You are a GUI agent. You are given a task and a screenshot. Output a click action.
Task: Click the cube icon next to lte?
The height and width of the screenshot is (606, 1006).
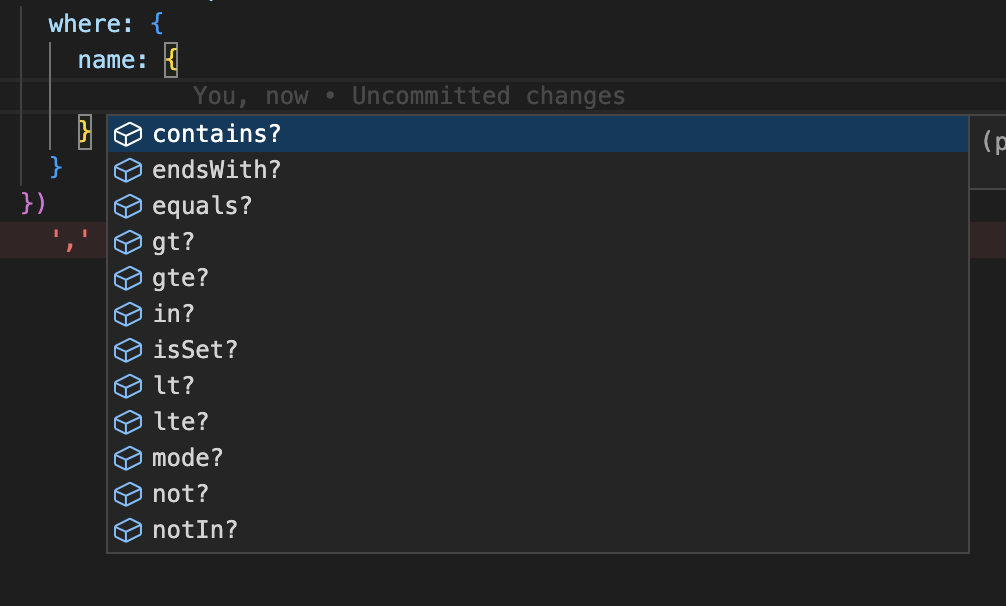click(128, 422)
